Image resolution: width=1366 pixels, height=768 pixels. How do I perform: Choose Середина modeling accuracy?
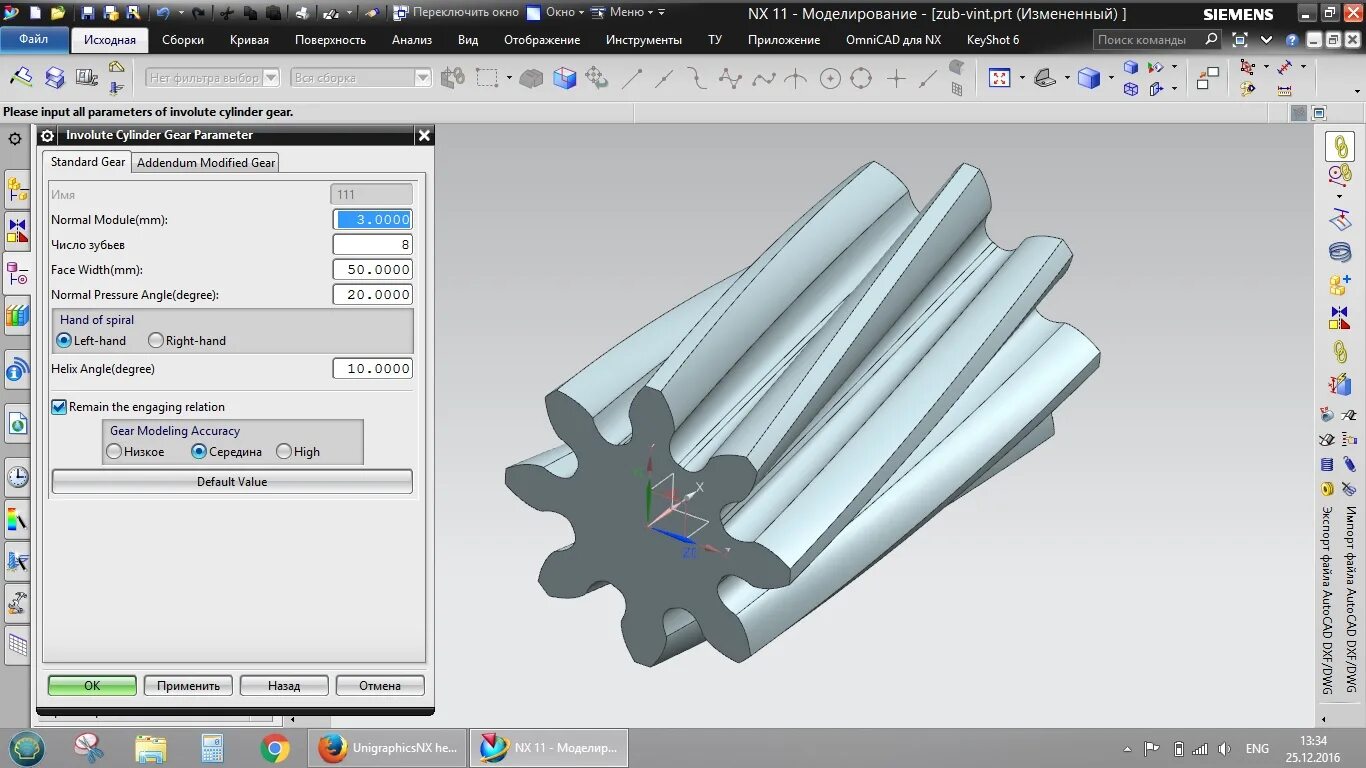[x=199, y=452]
